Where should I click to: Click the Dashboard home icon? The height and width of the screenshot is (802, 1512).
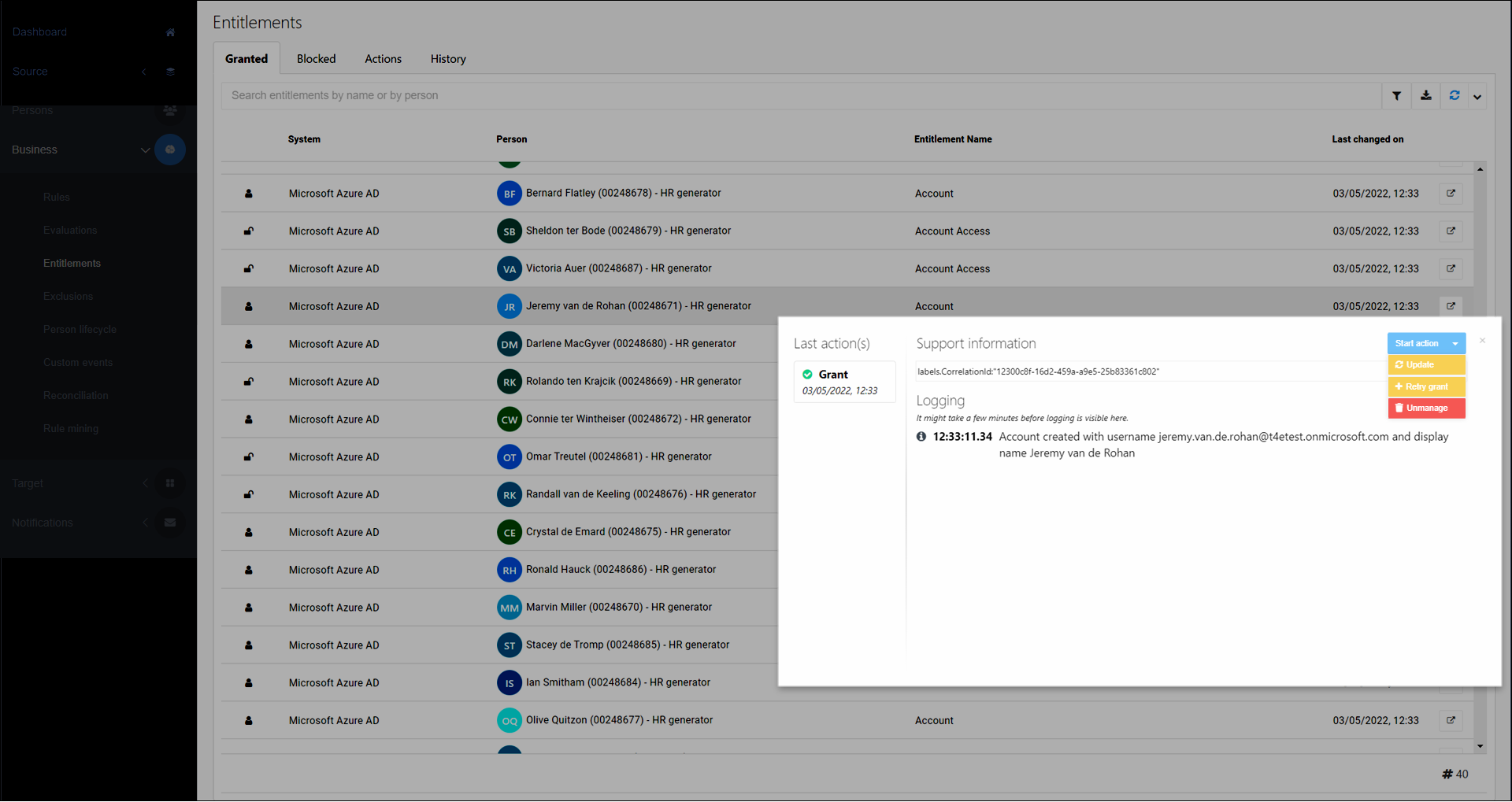[170, 32]
